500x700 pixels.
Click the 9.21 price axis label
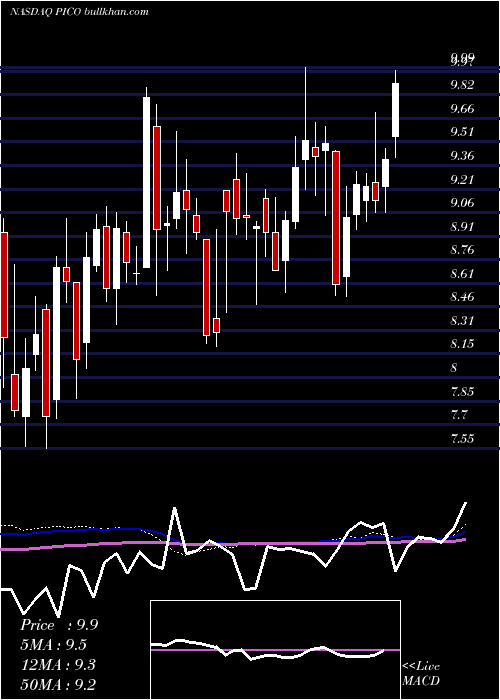(x=462, y=179)
